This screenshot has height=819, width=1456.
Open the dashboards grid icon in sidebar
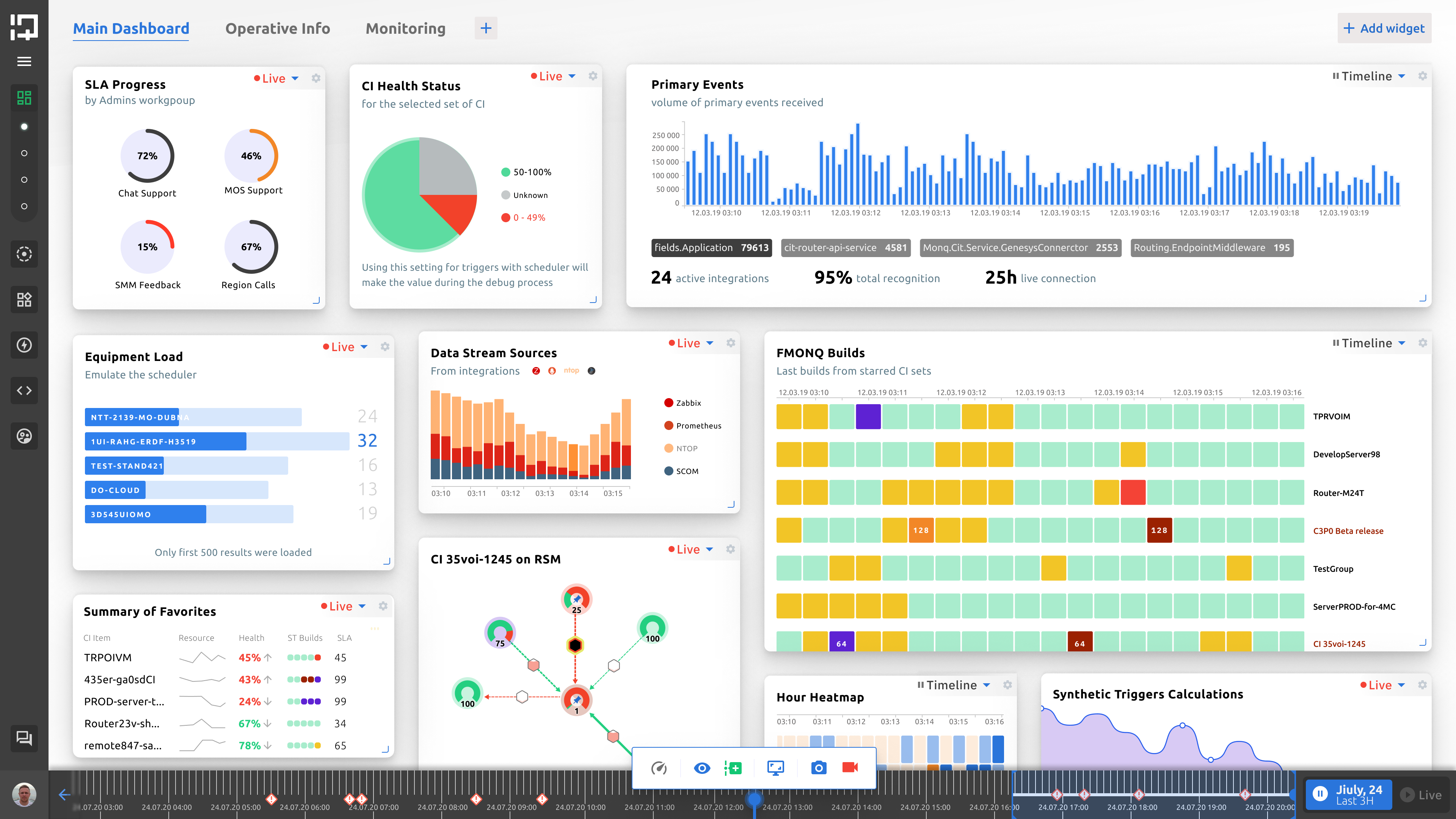24,98
